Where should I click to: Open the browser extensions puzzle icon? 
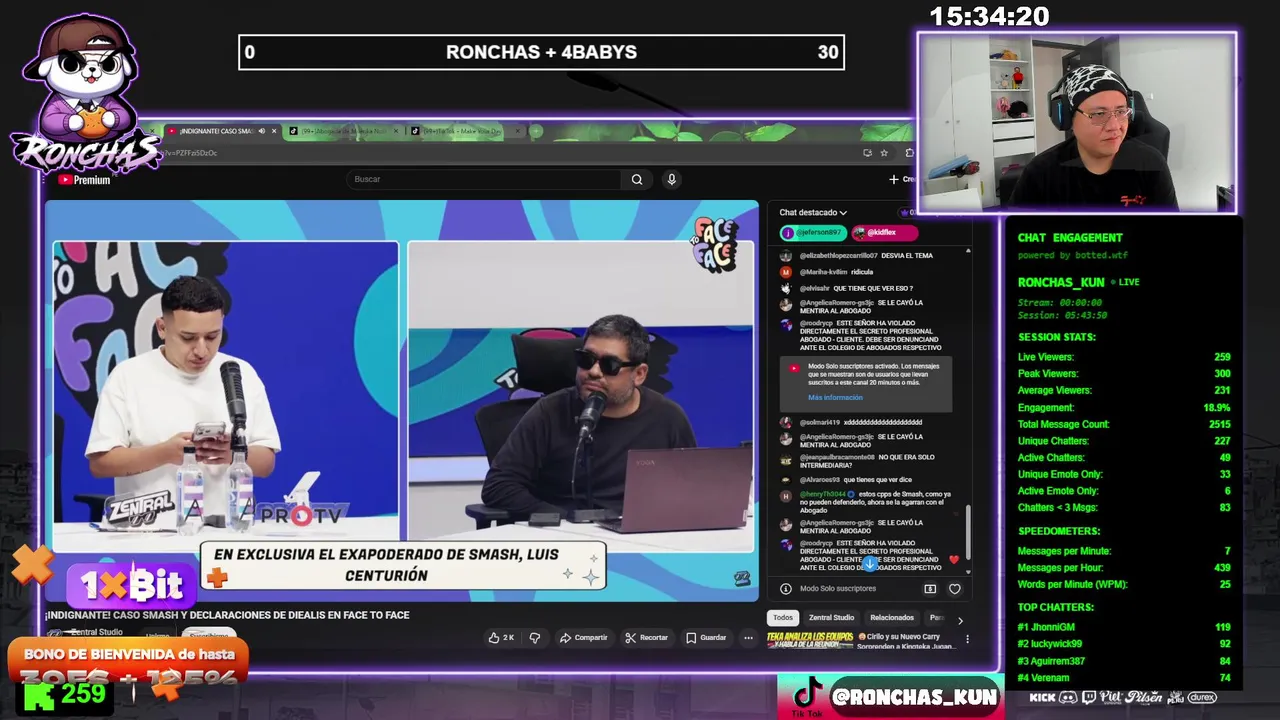coord(909,153)
